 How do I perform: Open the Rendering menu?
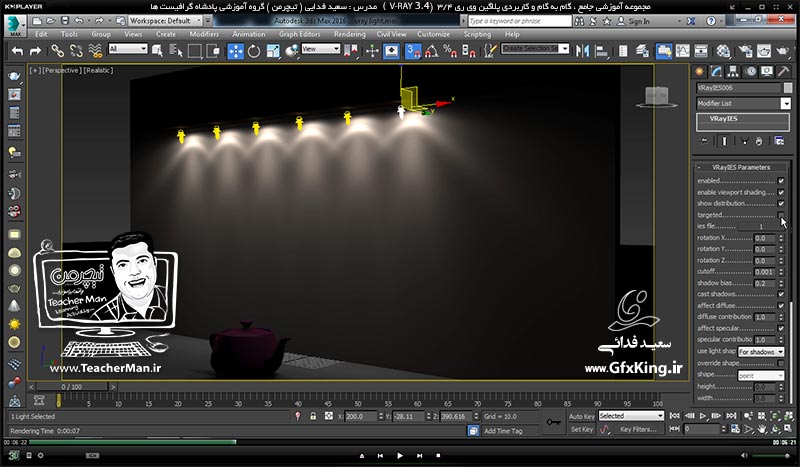[x=349, y=34]
